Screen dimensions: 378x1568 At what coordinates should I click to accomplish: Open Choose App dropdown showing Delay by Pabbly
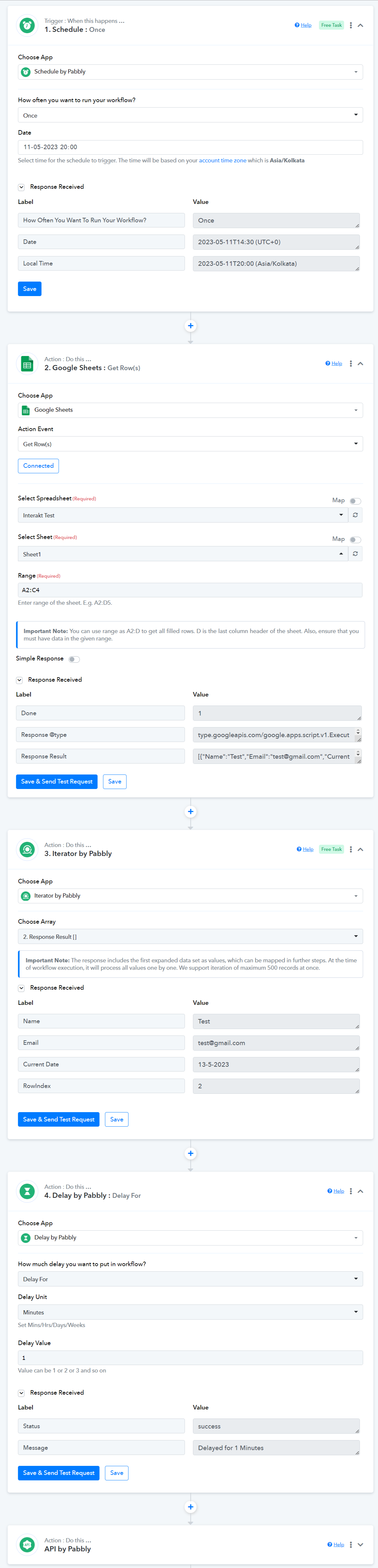(x=190, y=1237)
